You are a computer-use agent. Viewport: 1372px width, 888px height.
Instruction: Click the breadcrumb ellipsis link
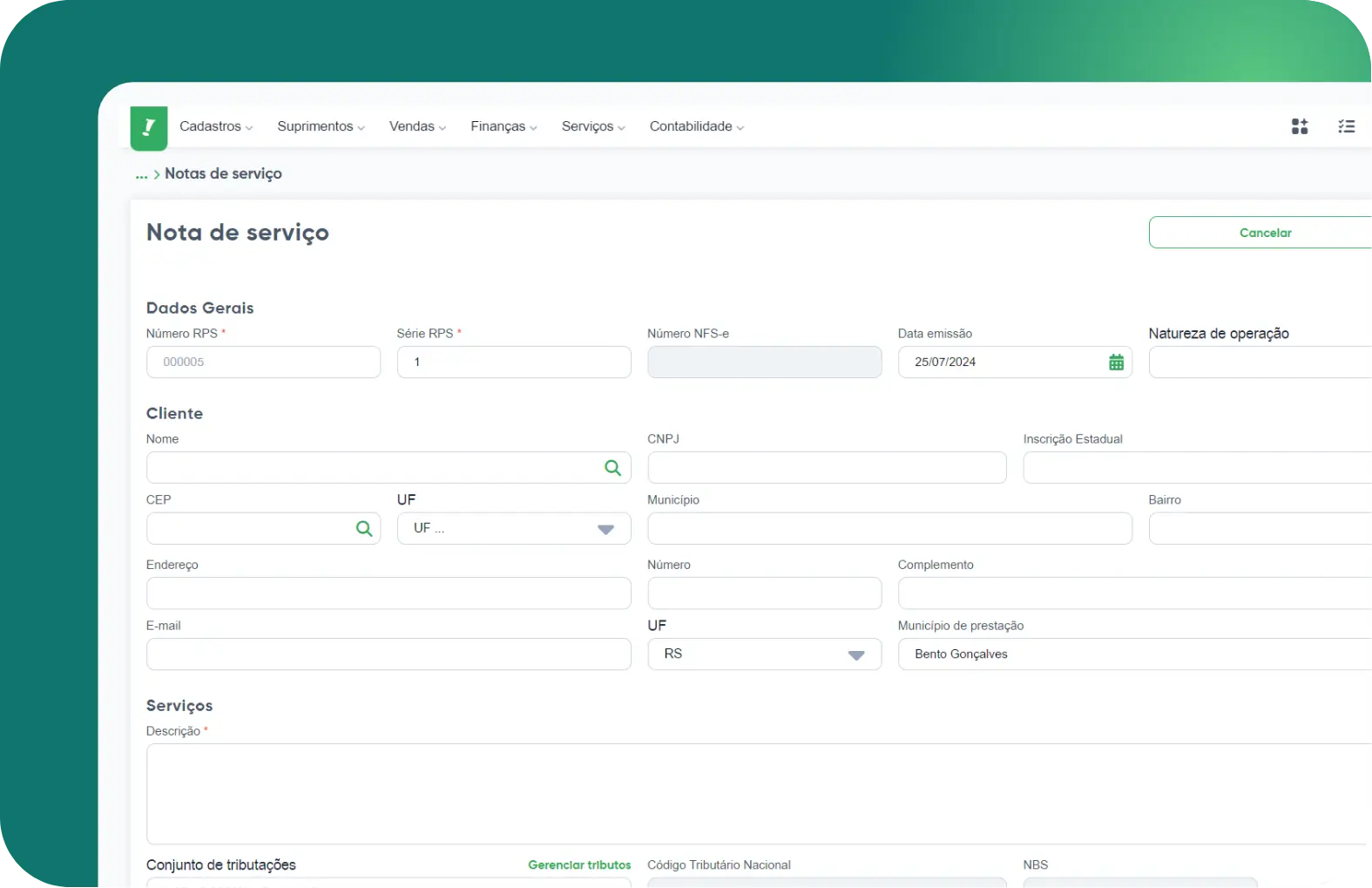pos(141,174)
